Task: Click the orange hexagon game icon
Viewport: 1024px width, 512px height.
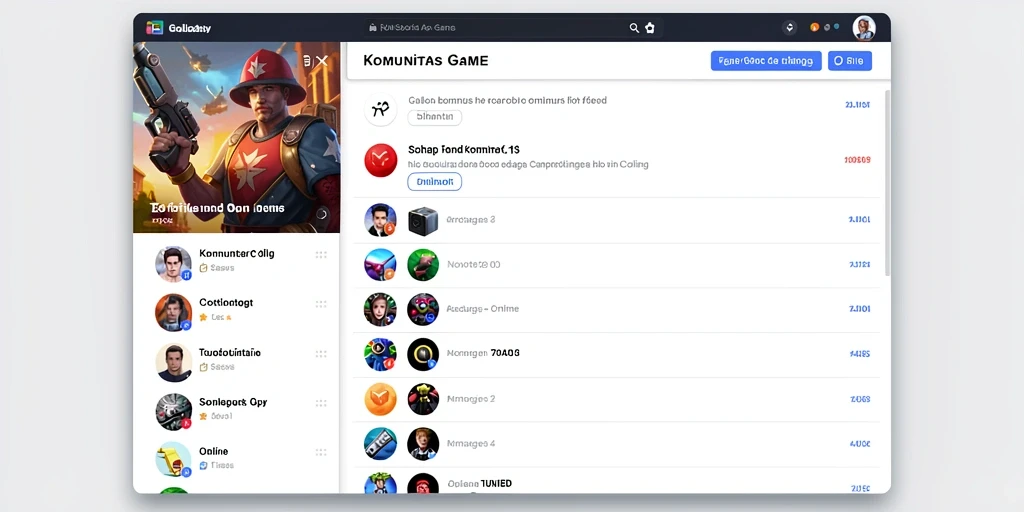Action: pyautogui.click(x=380, y=398)
